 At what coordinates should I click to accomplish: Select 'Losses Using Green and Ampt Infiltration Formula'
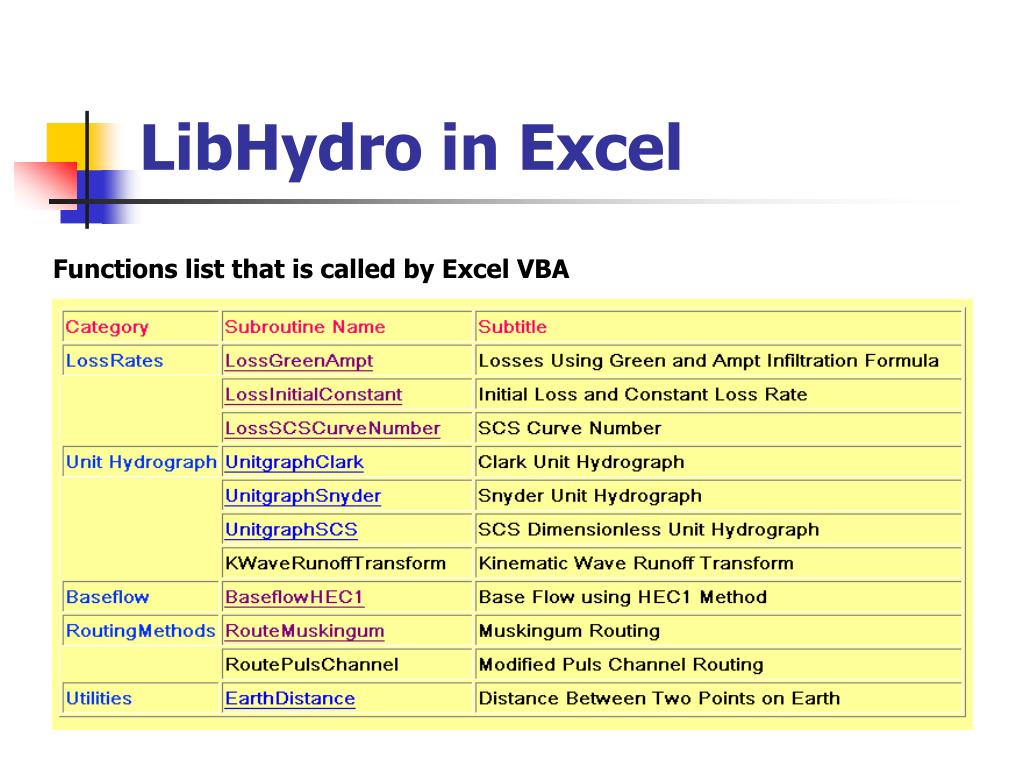coord(709,361)
